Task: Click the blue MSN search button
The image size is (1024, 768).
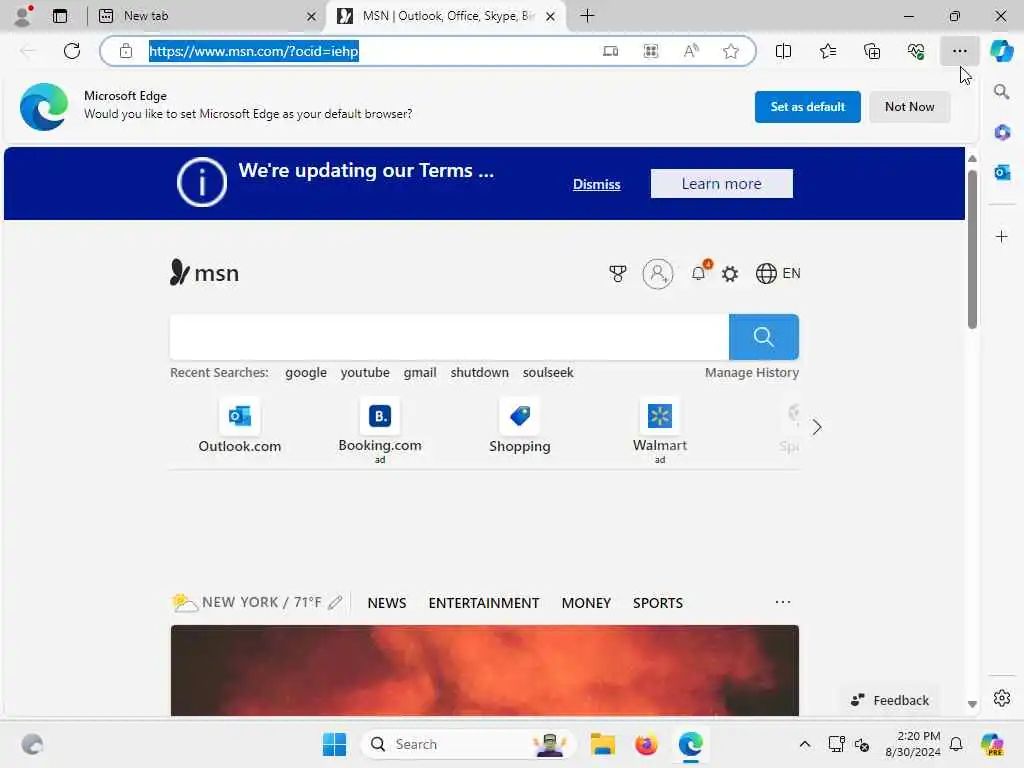Action: (x=763, y=337)
